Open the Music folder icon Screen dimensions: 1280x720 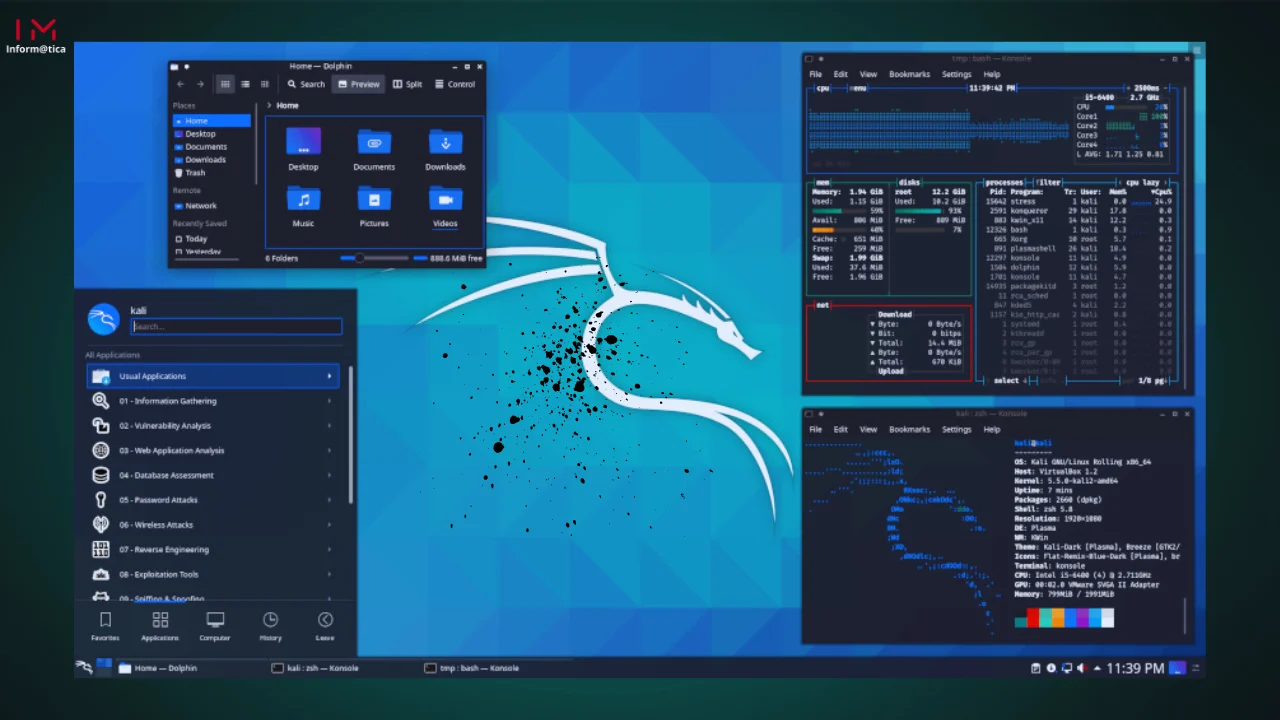click(303, 199)
